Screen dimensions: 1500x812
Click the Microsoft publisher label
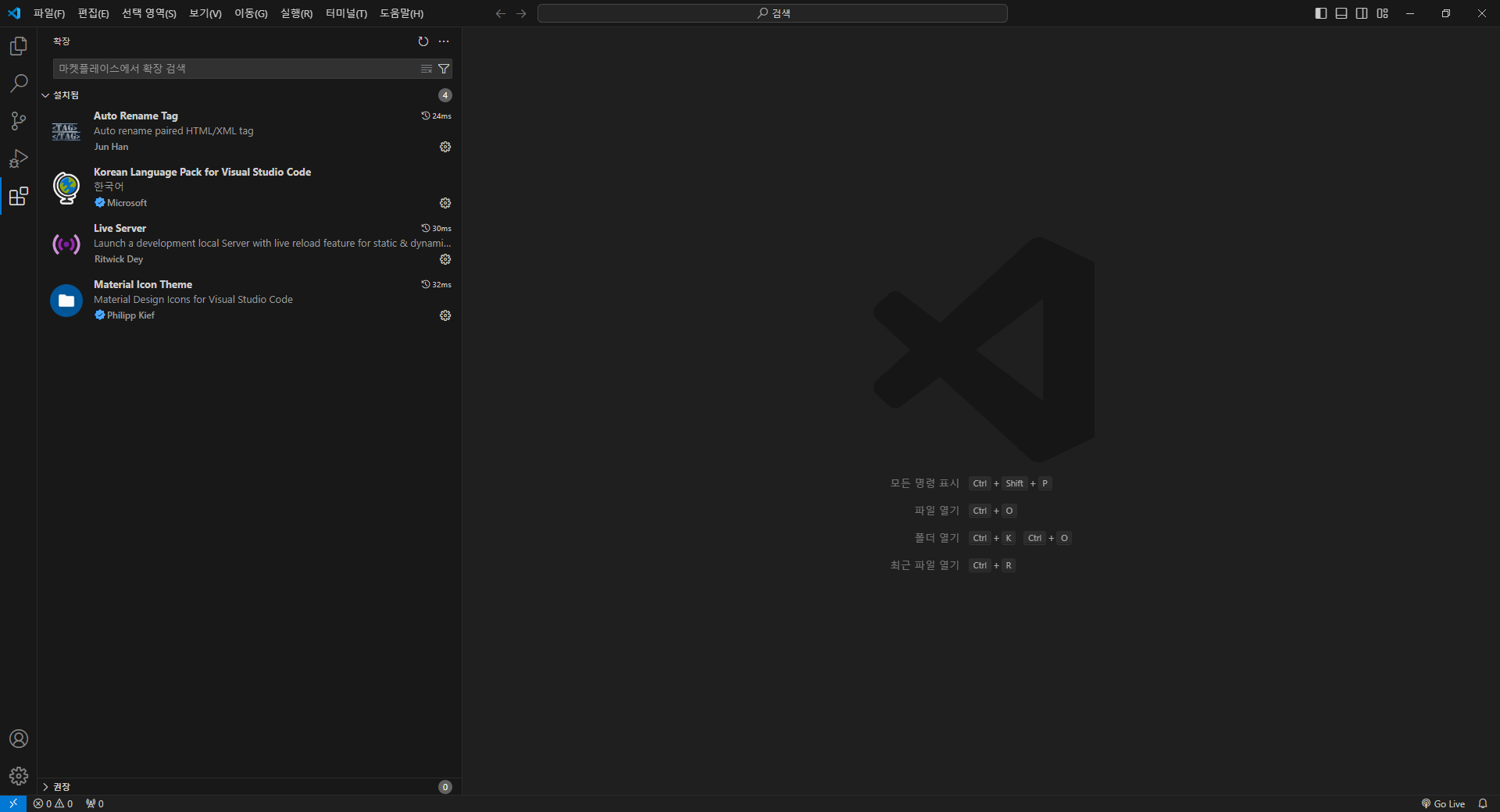click(127, 203)
